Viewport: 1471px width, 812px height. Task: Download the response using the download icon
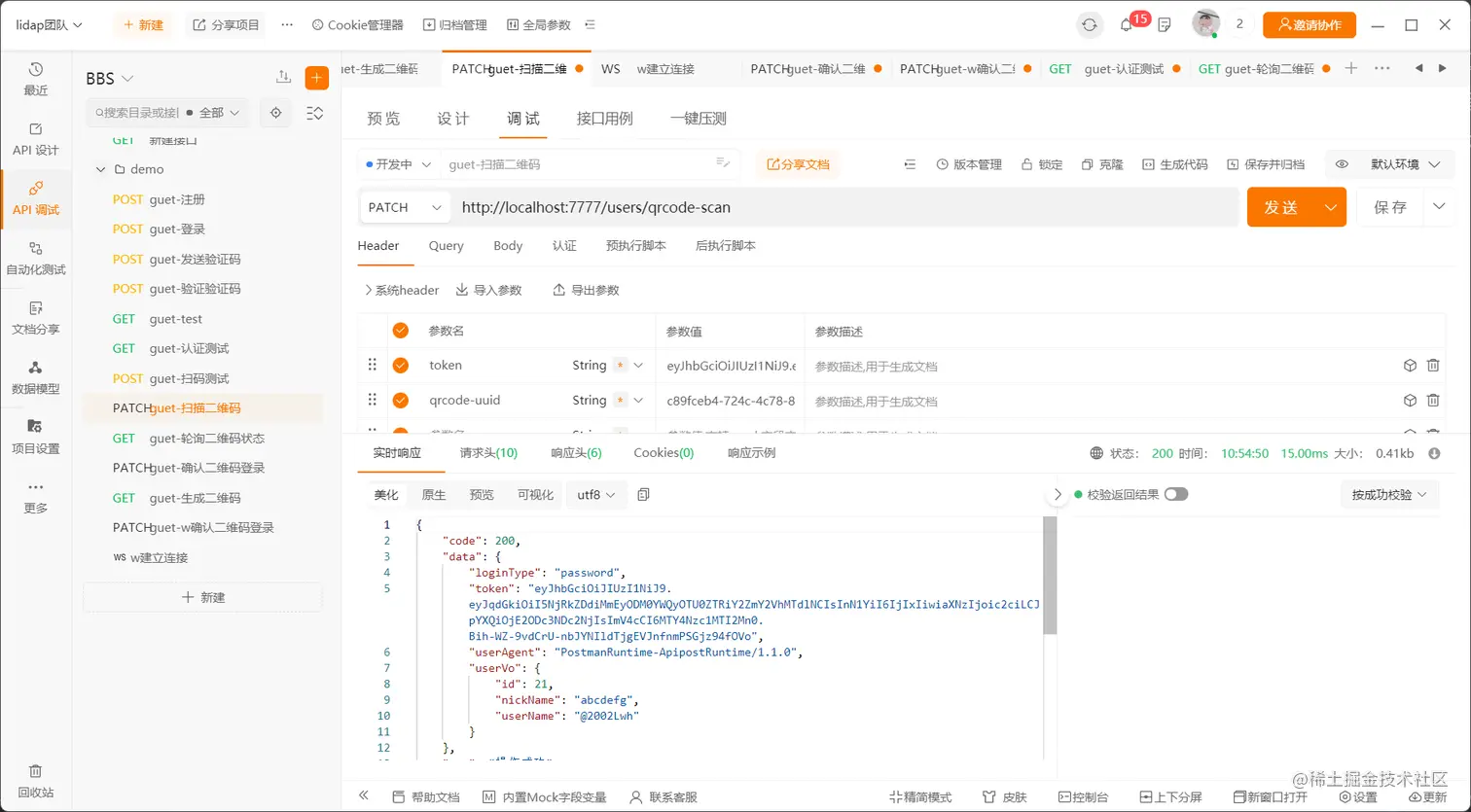[x=1434, y=453]
